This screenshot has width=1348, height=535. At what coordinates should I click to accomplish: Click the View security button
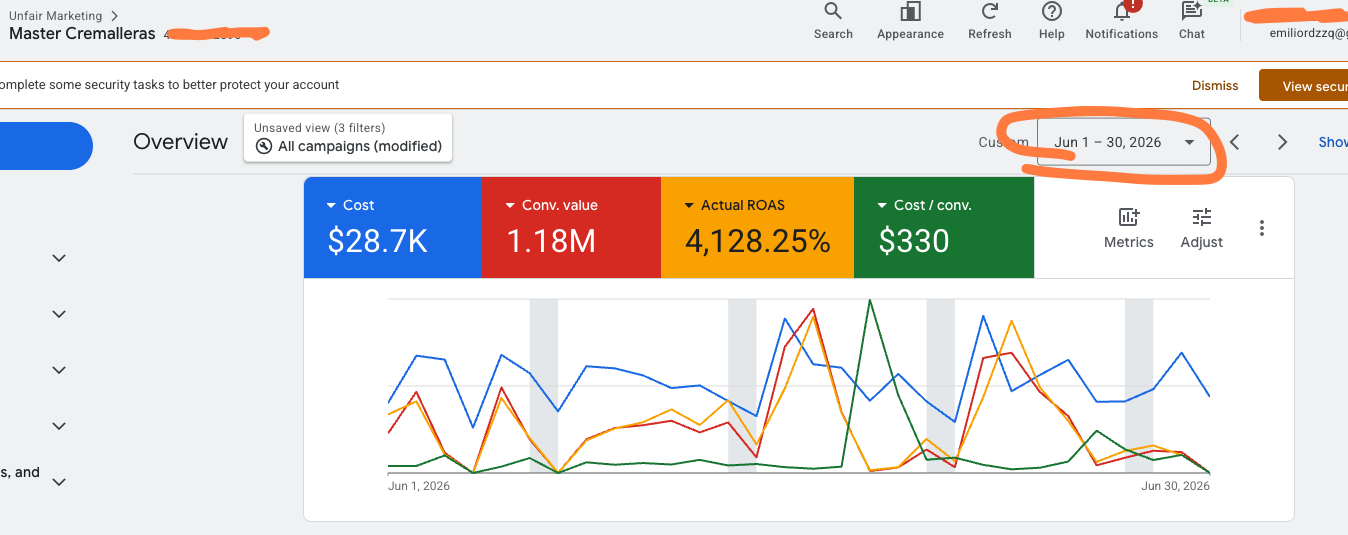[1303, 86]
